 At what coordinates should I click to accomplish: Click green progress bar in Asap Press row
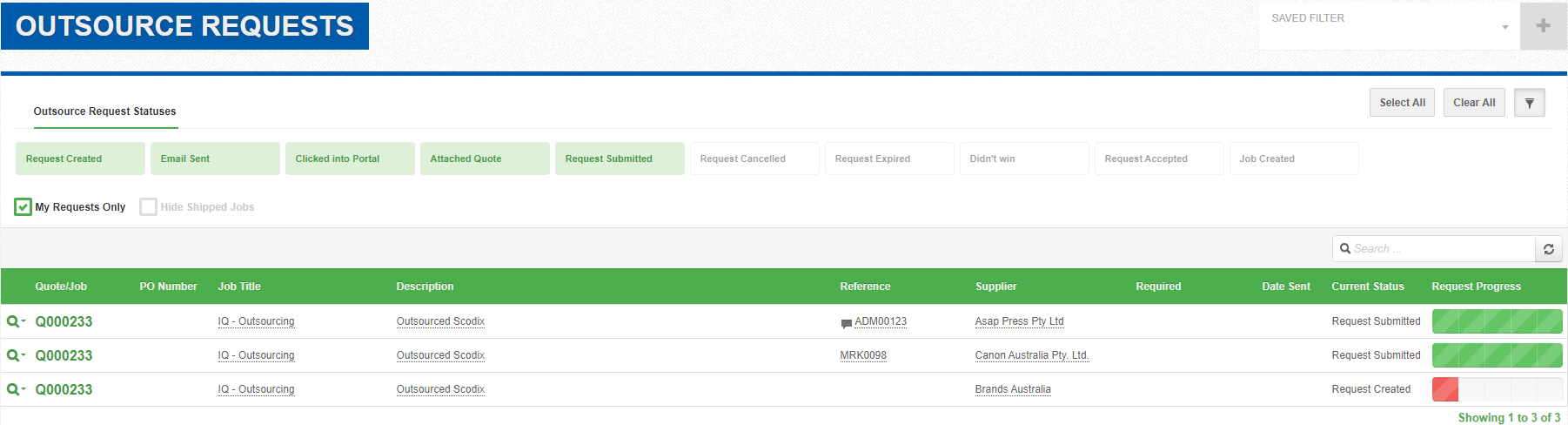pyautogui.click(x=1497, y=321)
